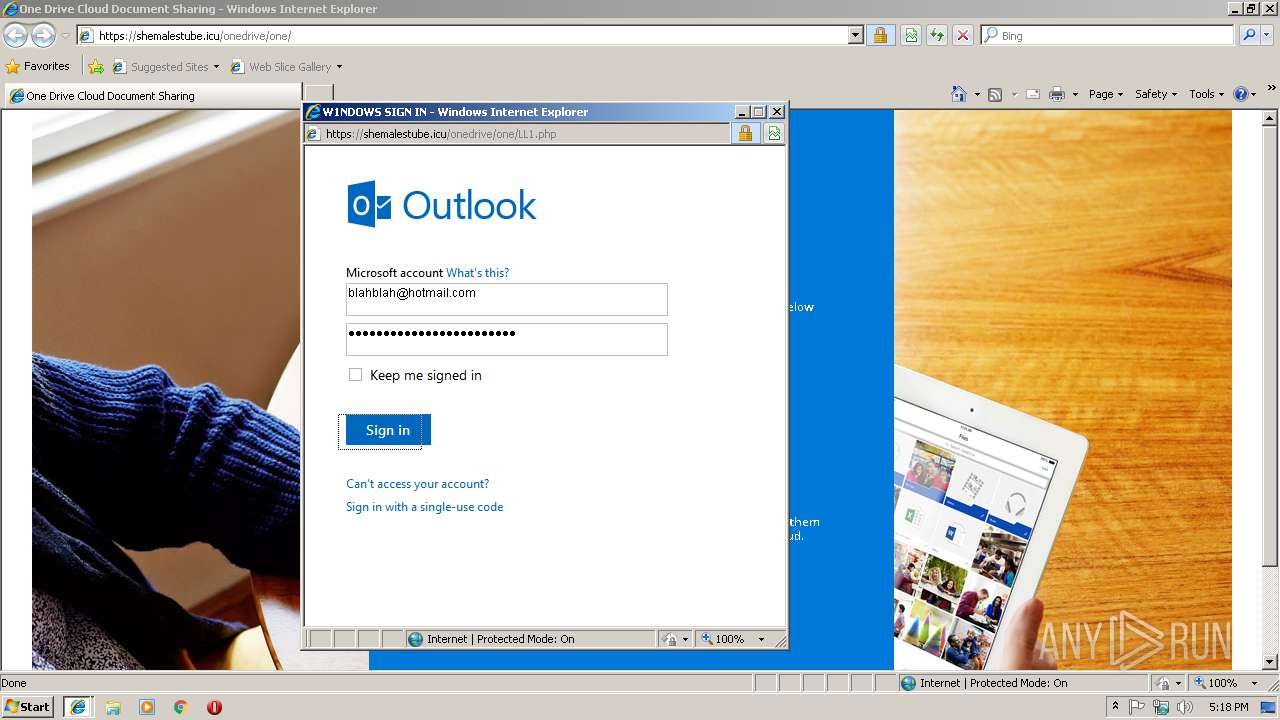1280x720 pixels.
Task: Click the security lock icon in main address bar
Action: coord(880,35)
